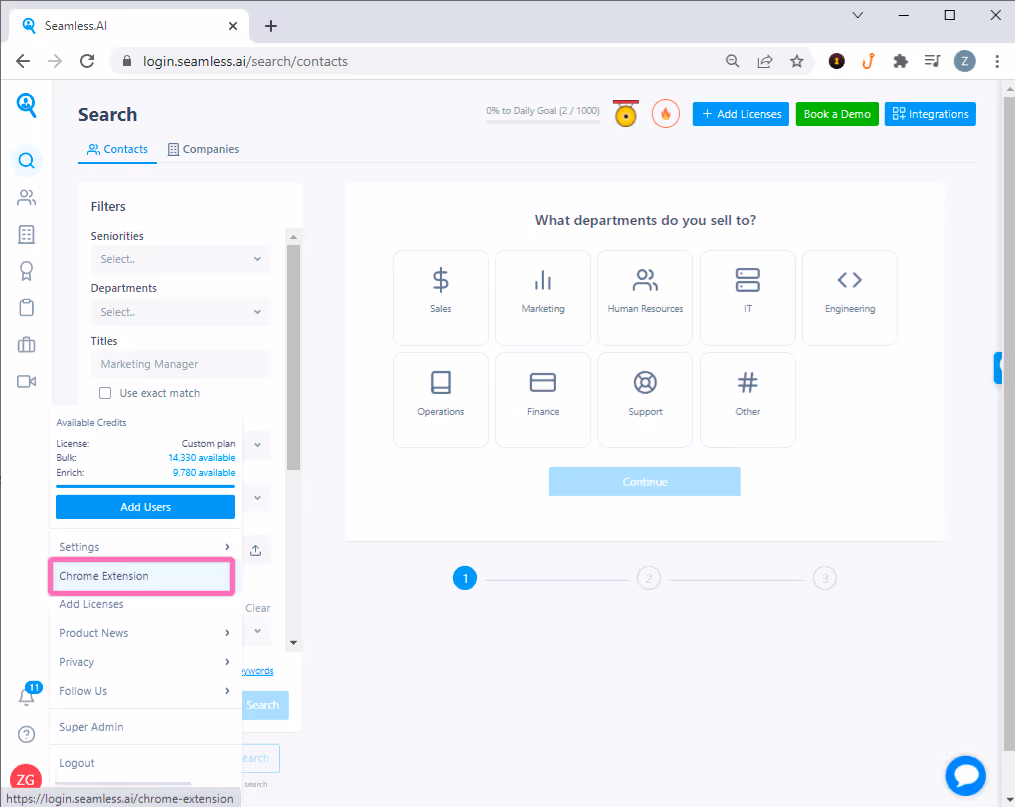Open the Integrations button
Image resolution: width=1015 pixels, height=807 pixels.
930,114
